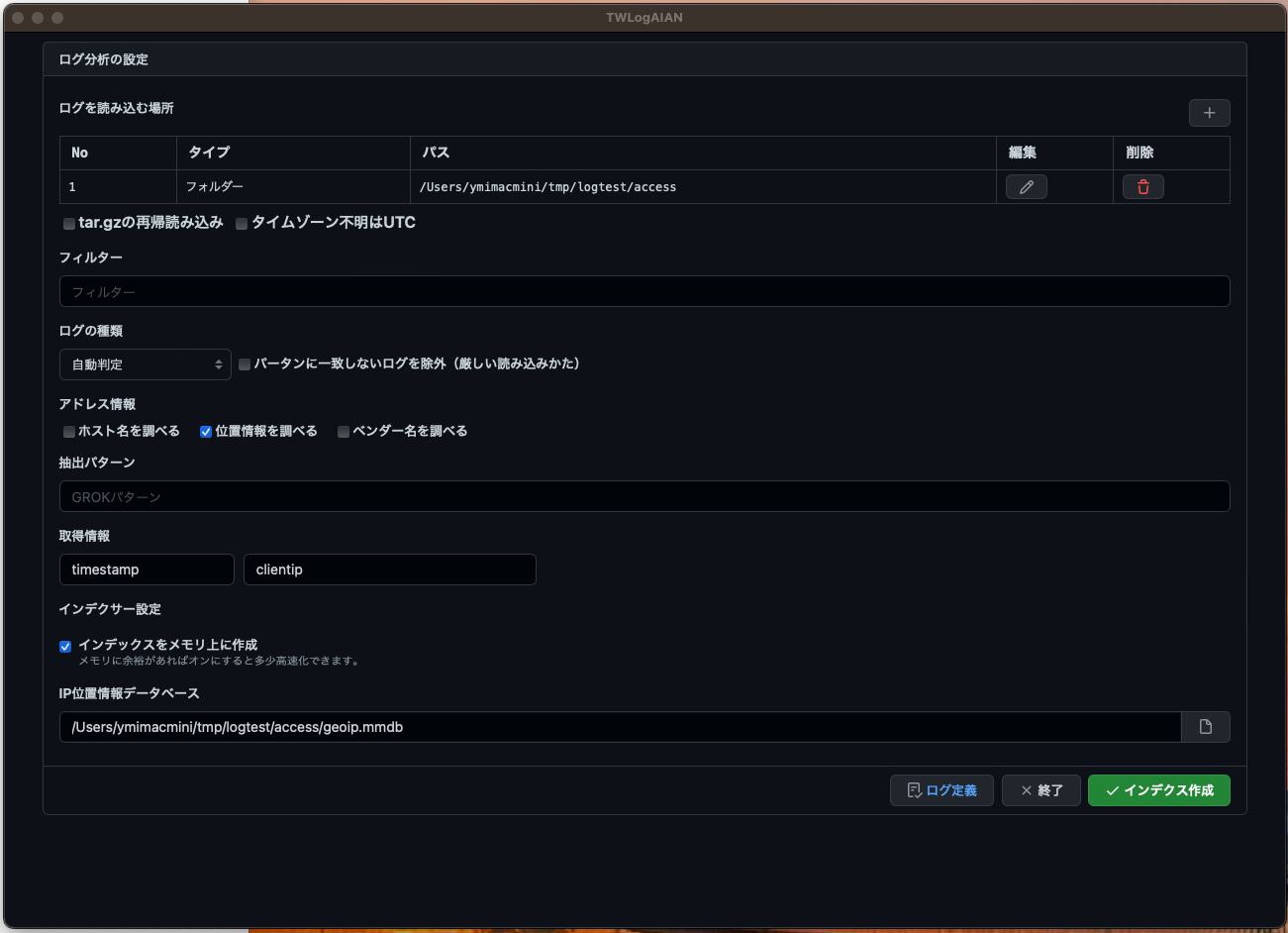
Task: Click the pencil edit icon for row 1
Action: 1026,187
